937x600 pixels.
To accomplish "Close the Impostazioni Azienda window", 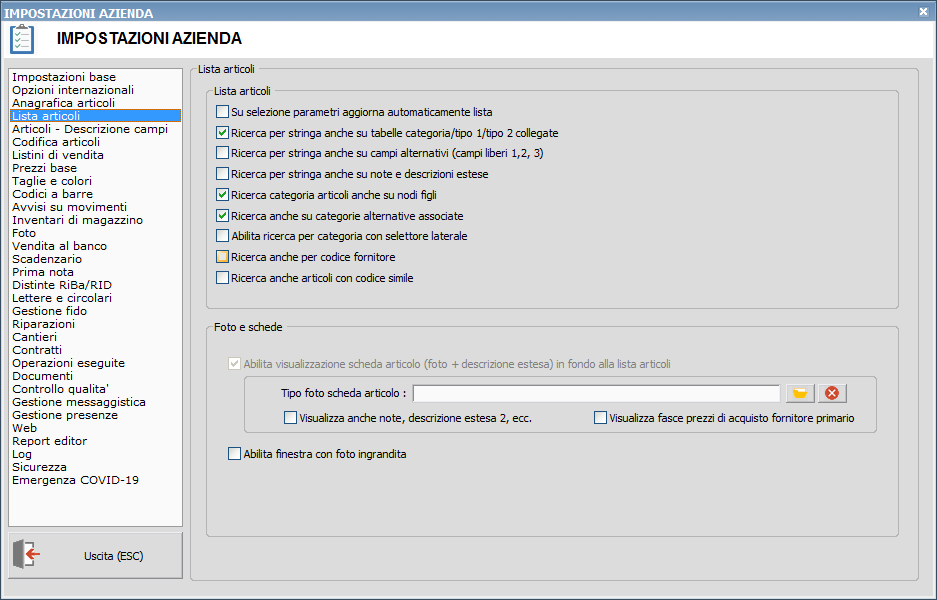I will (922, 12).
